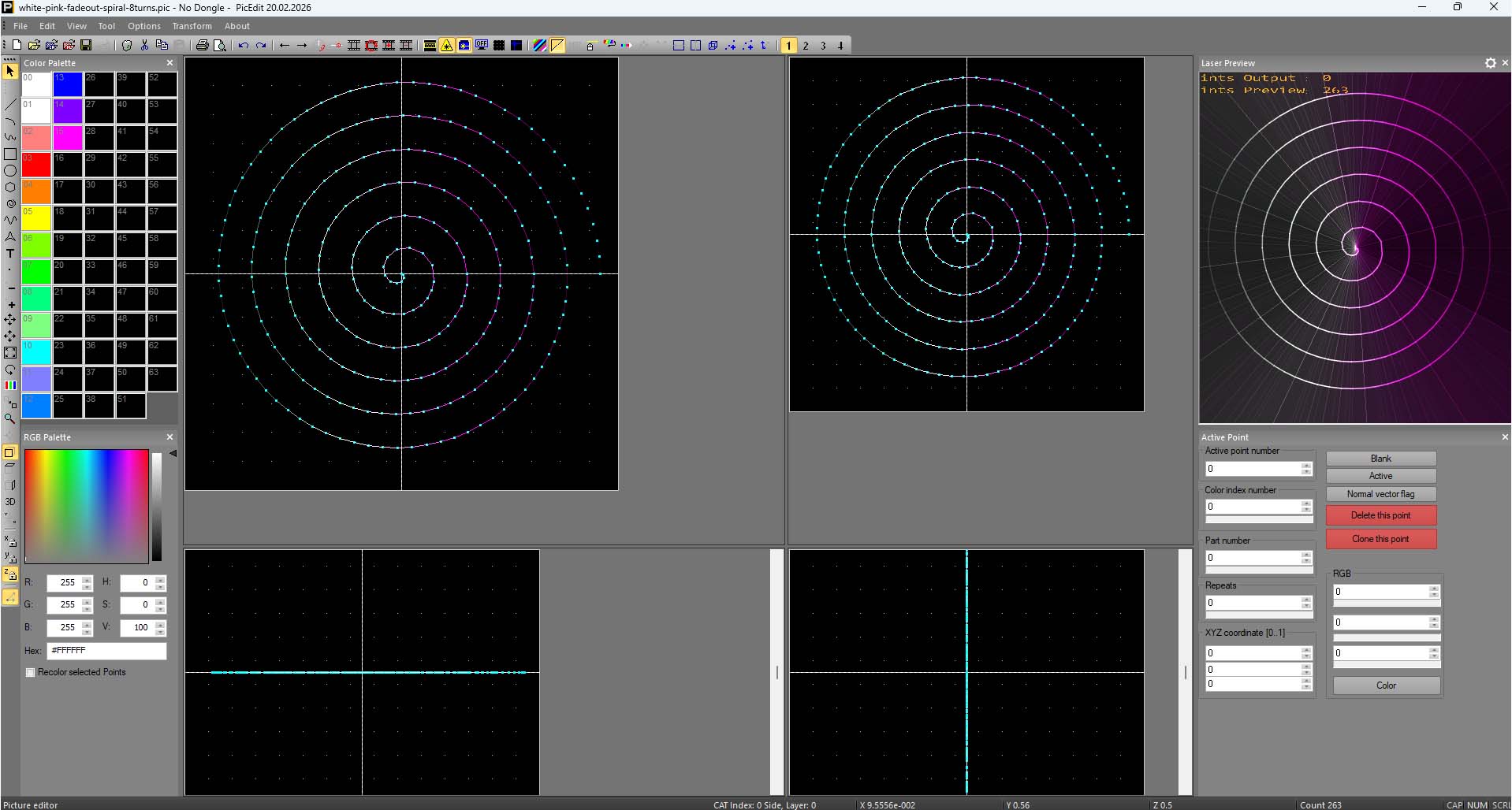Open the Transform menu

(x=192, y=26)
